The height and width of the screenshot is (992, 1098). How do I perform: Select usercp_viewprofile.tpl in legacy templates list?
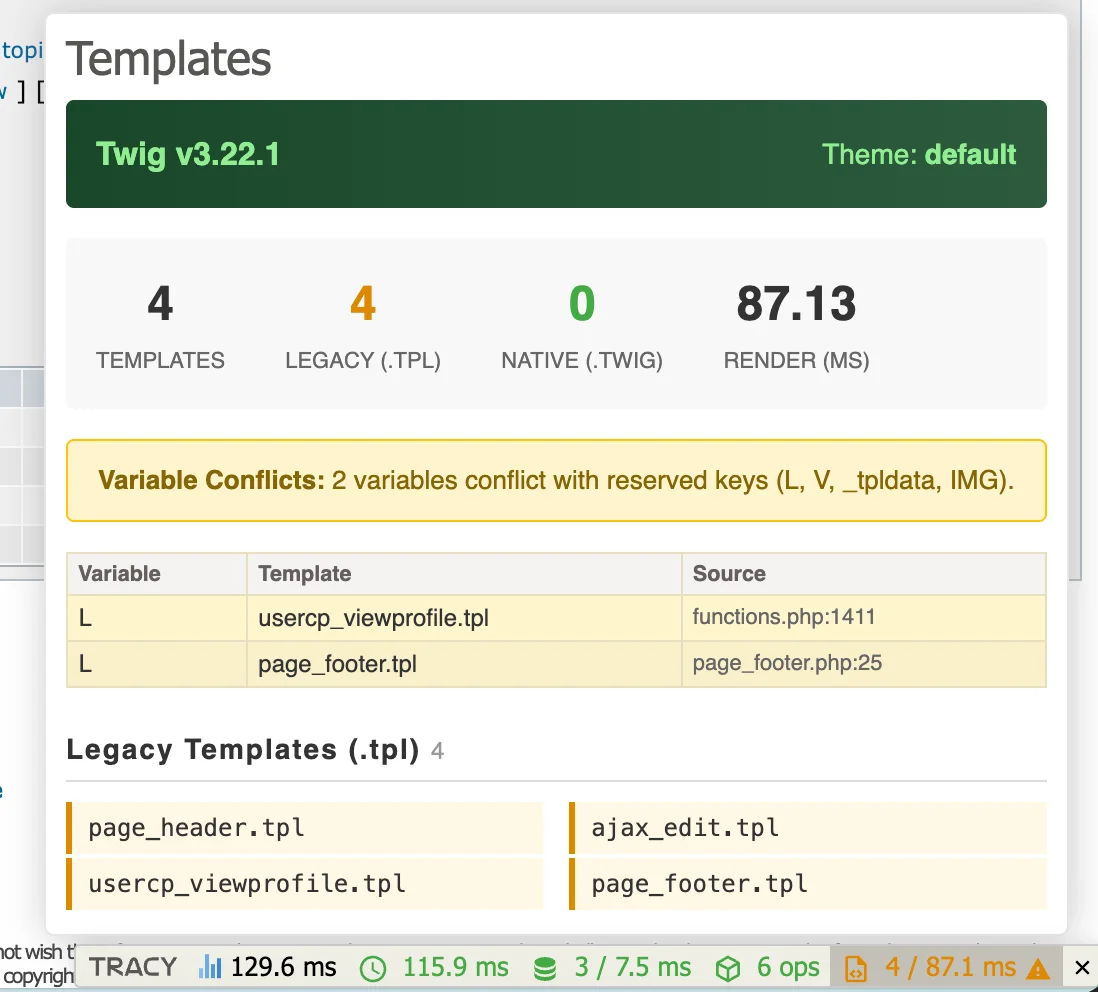pos(305,883)
